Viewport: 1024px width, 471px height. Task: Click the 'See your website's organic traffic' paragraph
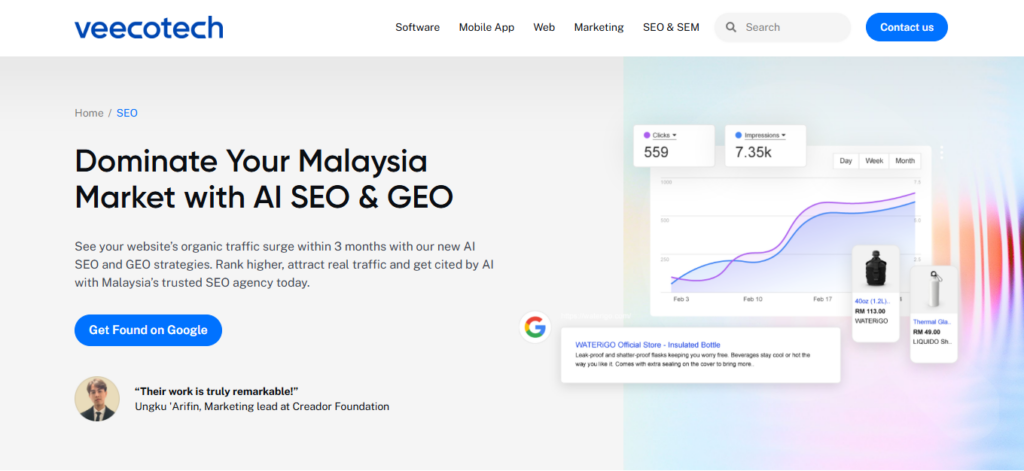coord(283,265)
